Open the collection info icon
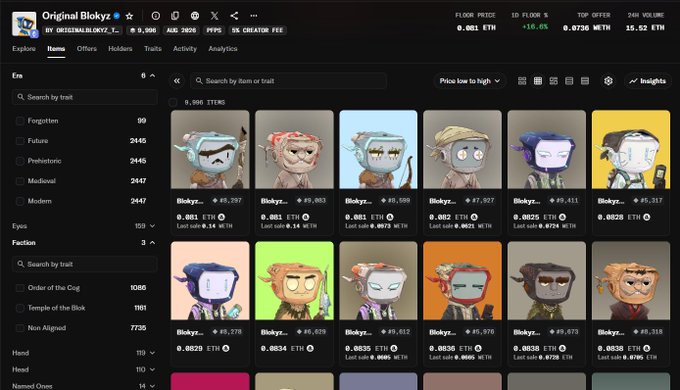 [x=156, y=16]
